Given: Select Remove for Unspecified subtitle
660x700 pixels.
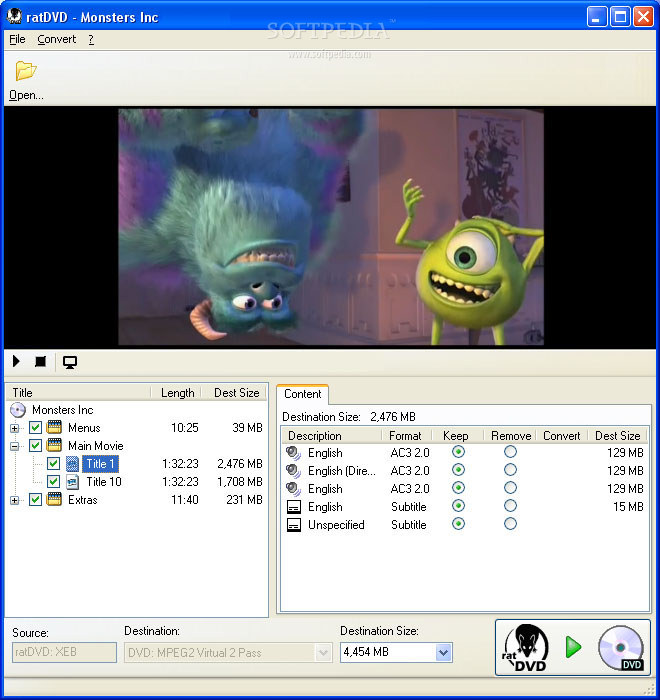Looking at the screenshot, I should tap(510, 524).
